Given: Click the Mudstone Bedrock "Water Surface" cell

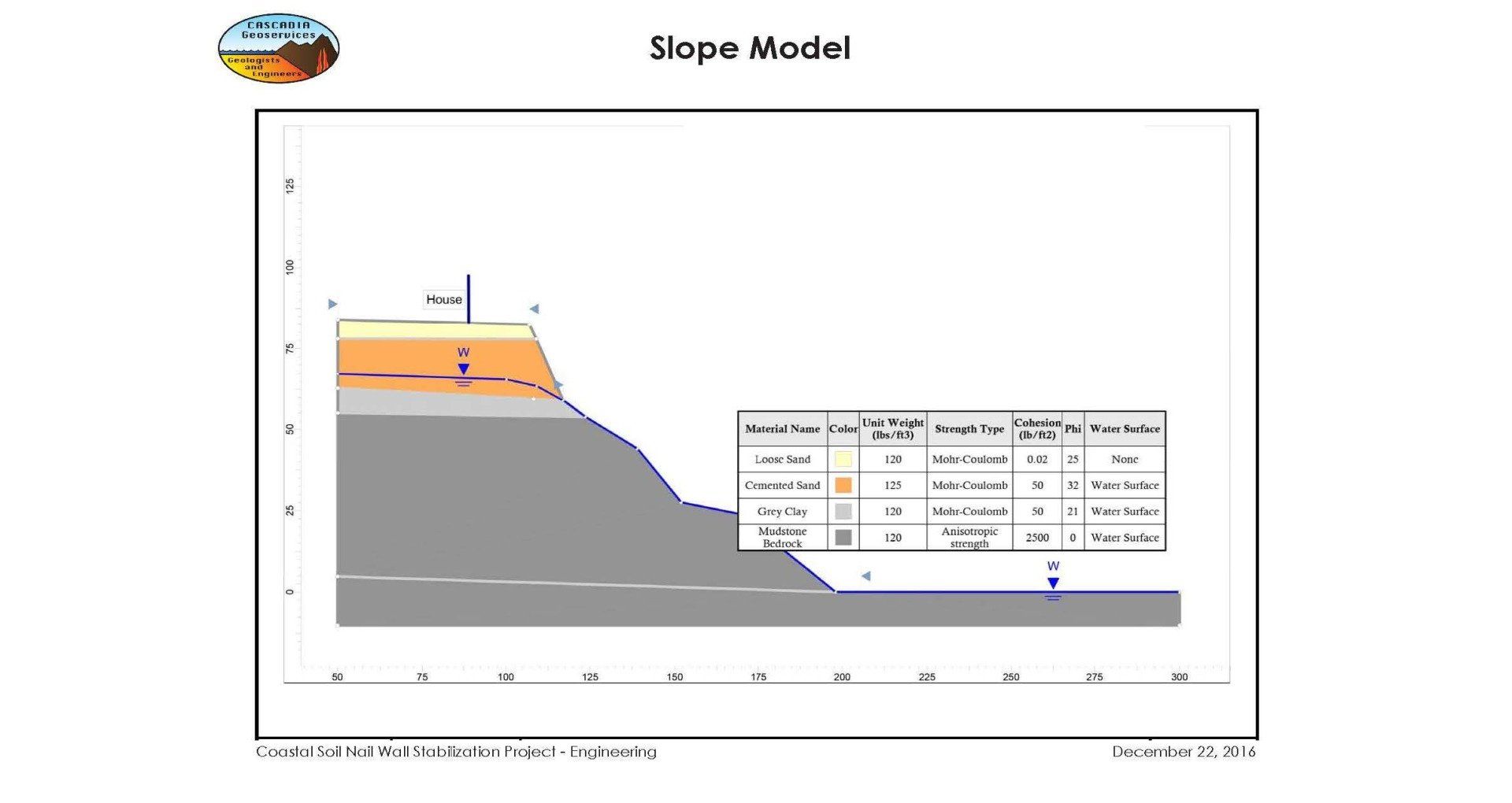Looking at the screenshot, I should point(1125,537).
